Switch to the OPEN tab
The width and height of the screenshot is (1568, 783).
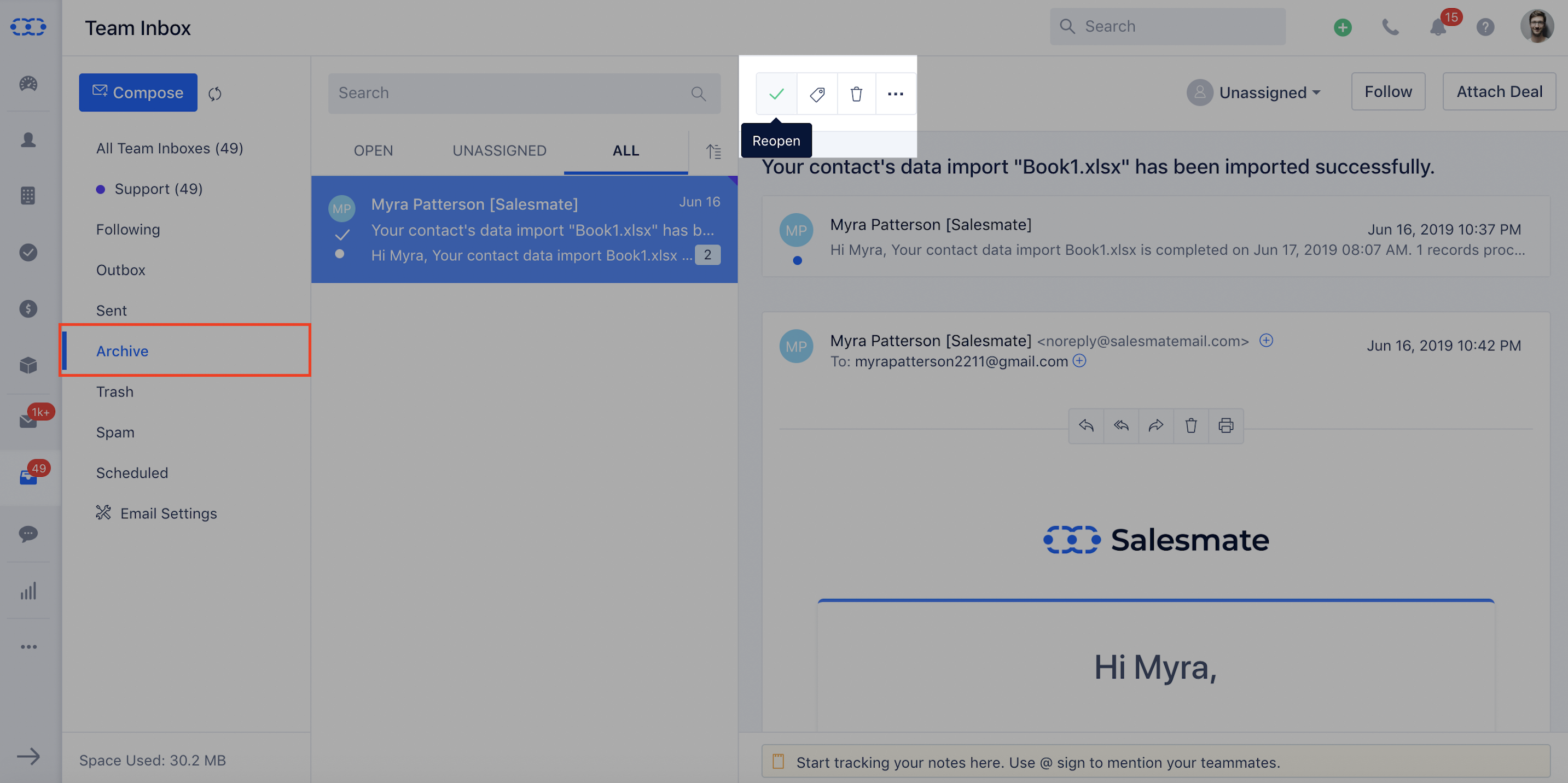pyautogui.click(x=373, y=151)
